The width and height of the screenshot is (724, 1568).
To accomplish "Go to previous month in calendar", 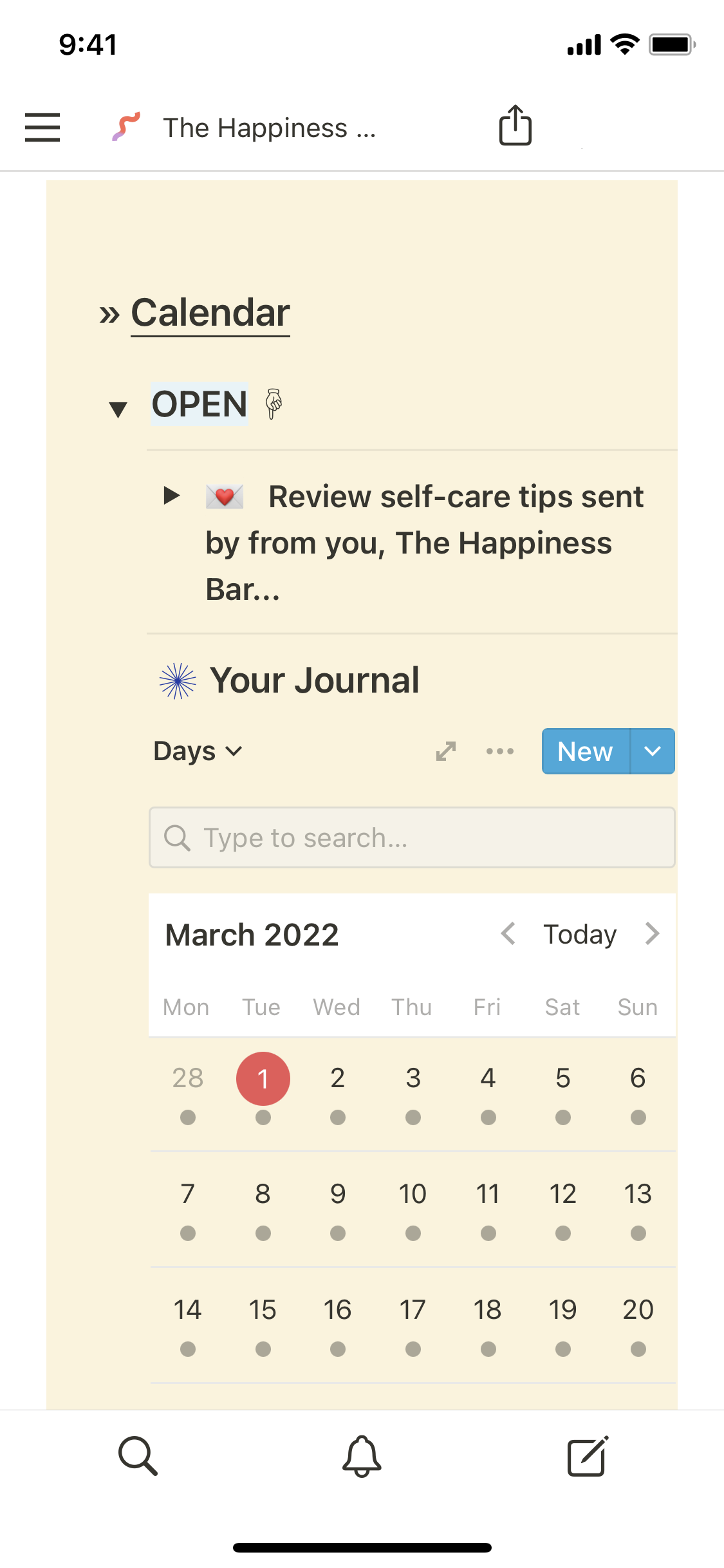I will [x=508, y=934].
